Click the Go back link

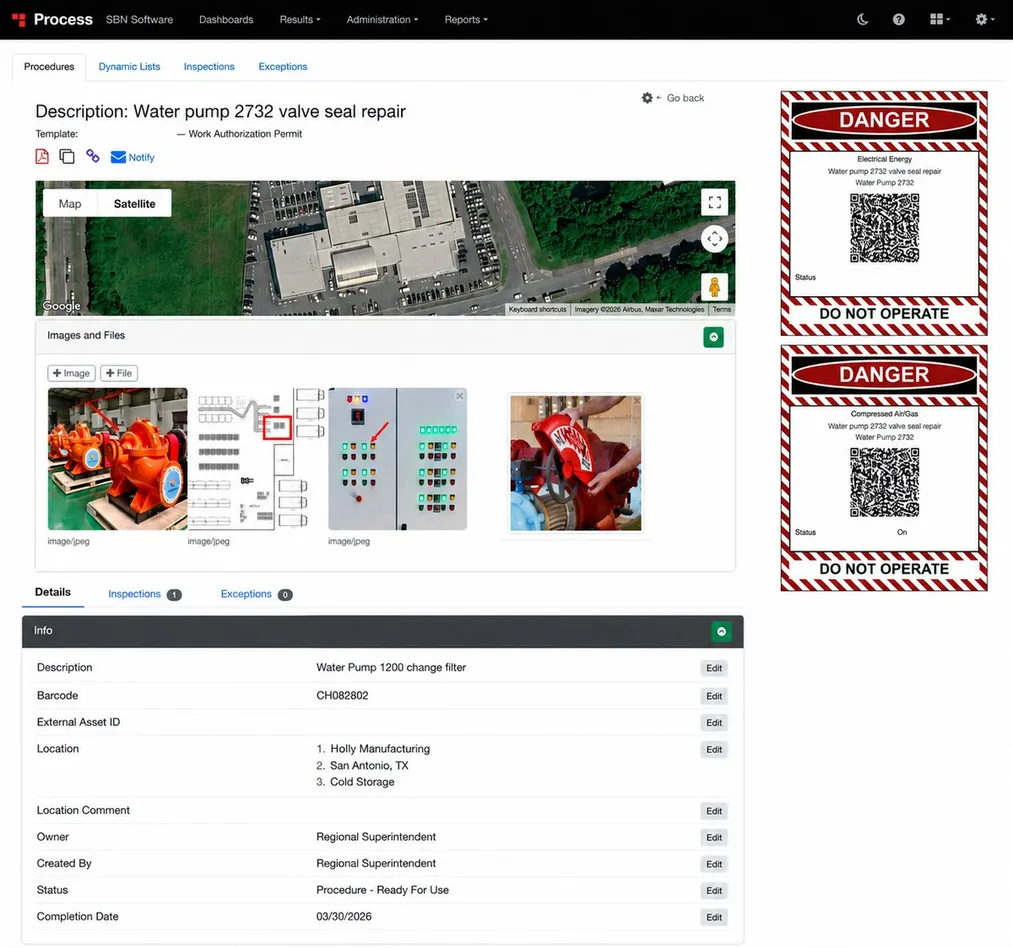(685, 98)
